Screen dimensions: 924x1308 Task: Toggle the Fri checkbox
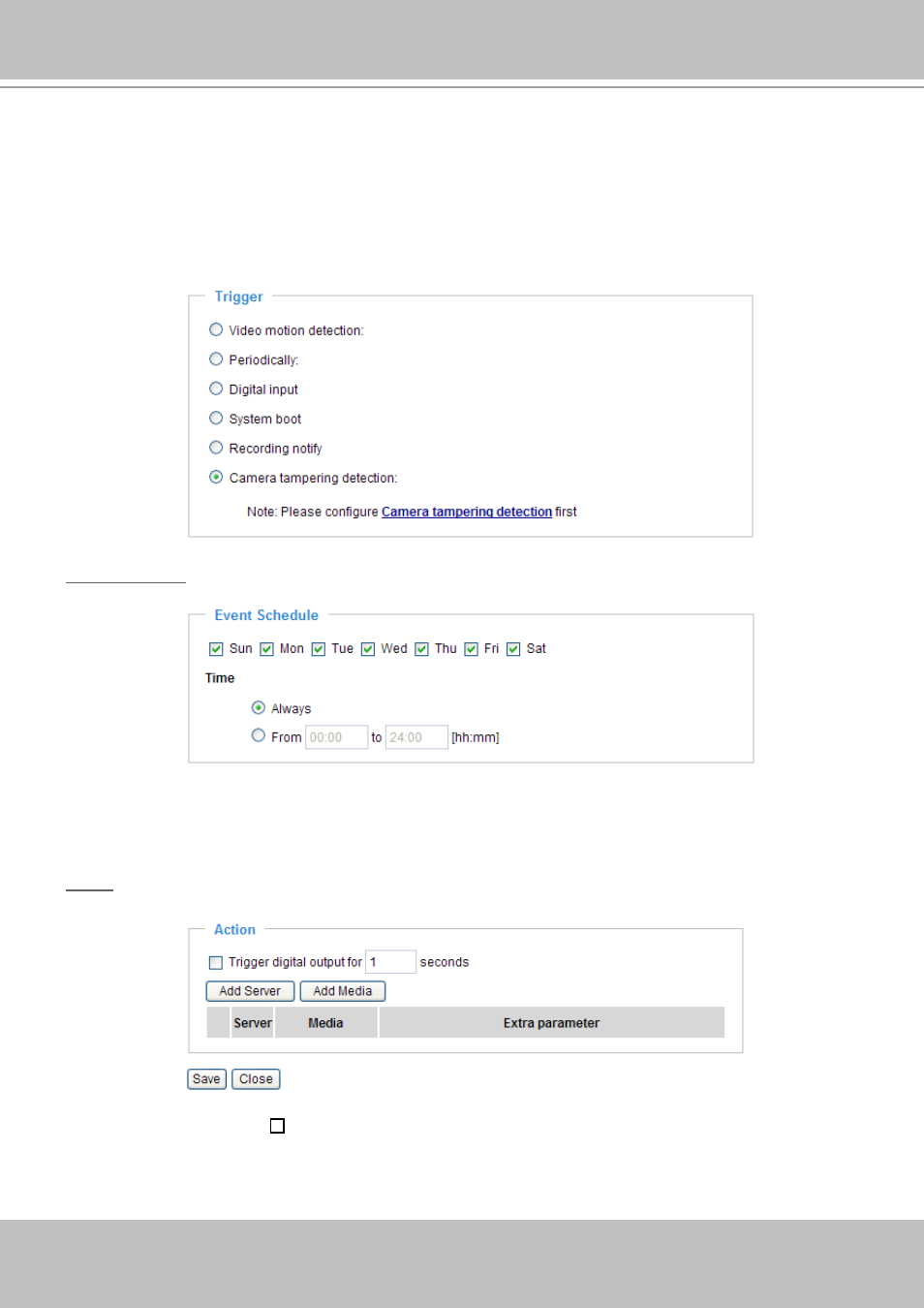tap(471, 649)
